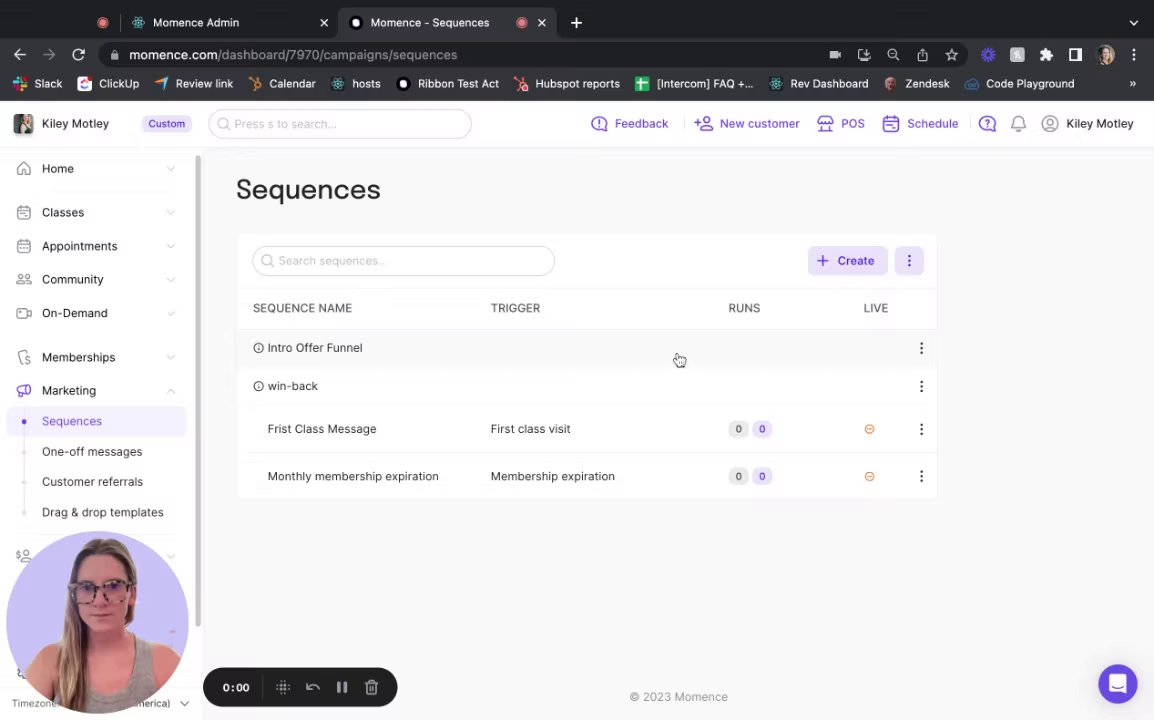Open options for Intro Offer Funnel

point(921,348)
